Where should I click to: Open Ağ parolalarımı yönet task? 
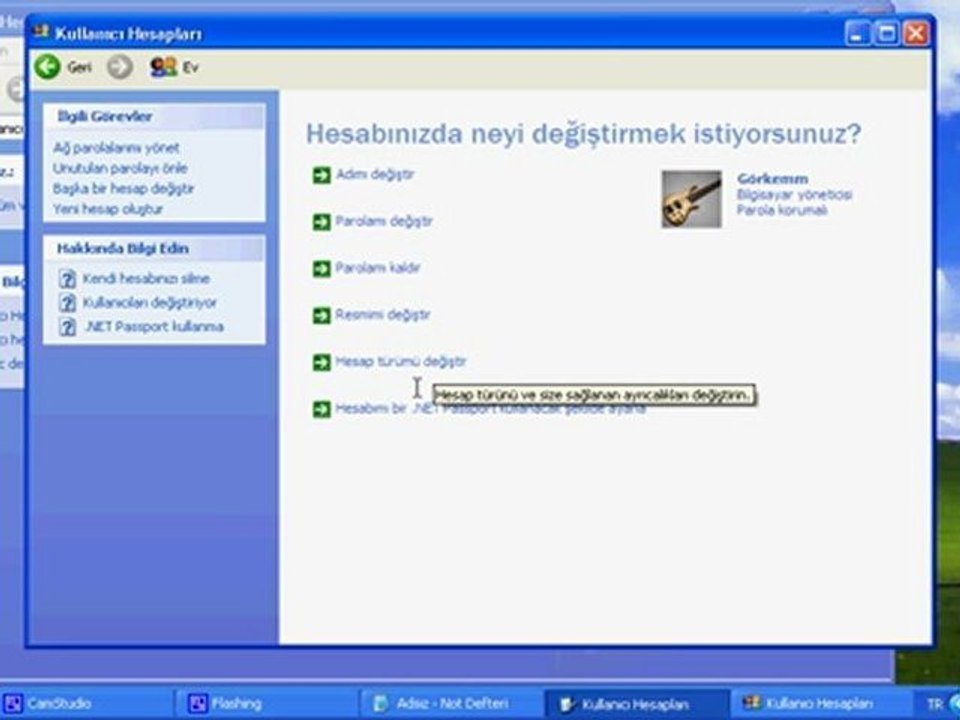(x=116, y=148)
